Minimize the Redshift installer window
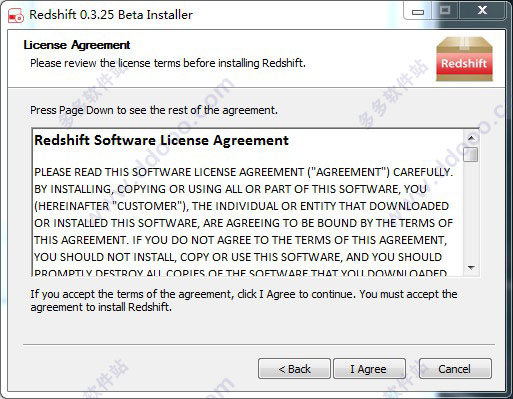Screen dimensions: 513x399 pos(418,12)
